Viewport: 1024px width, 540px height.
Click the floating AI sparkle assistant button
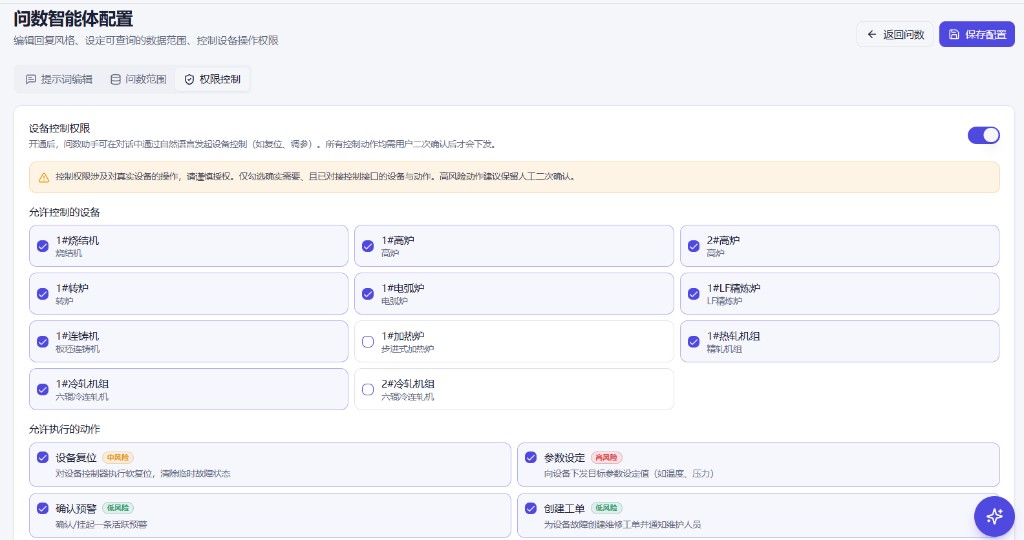coord(994,516)
